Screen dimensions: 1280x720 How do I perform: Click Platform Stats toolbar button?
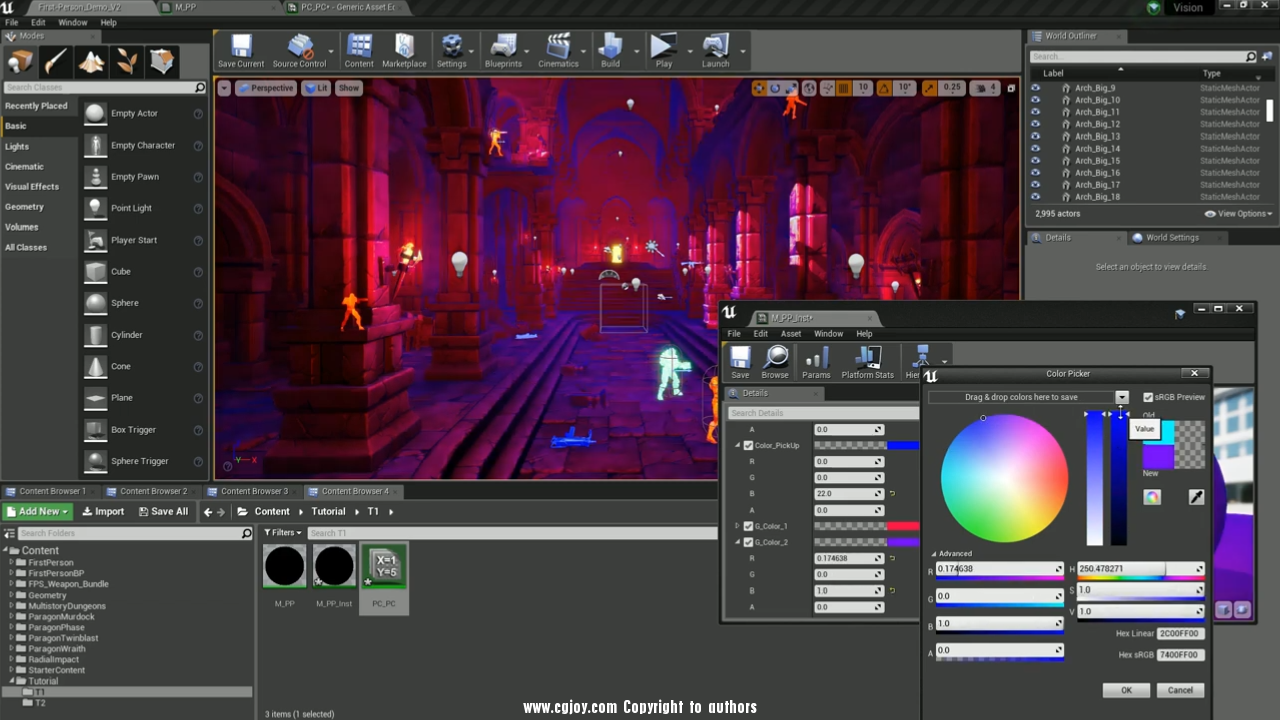point(867,362)
